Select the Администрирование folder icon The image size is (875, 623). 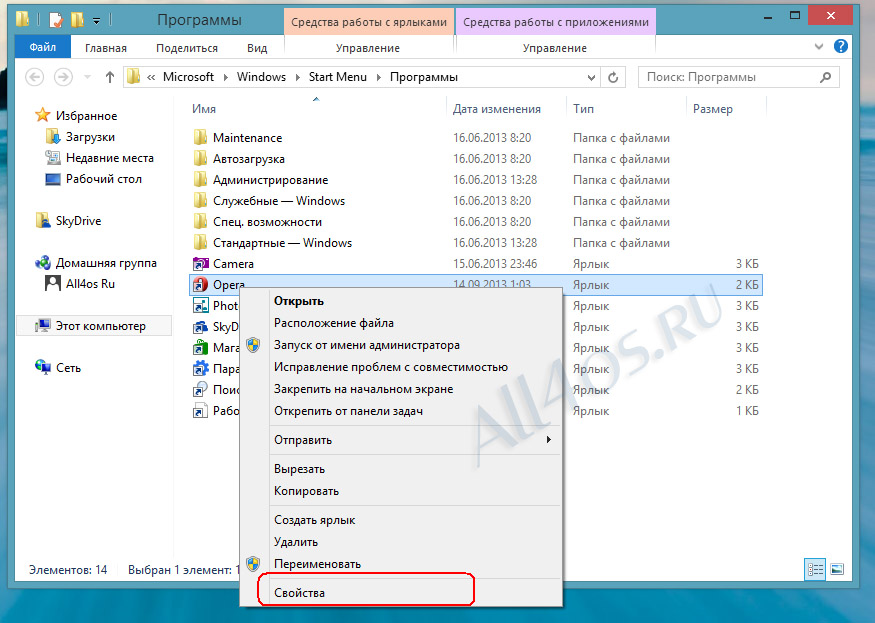tap(200, 180)
